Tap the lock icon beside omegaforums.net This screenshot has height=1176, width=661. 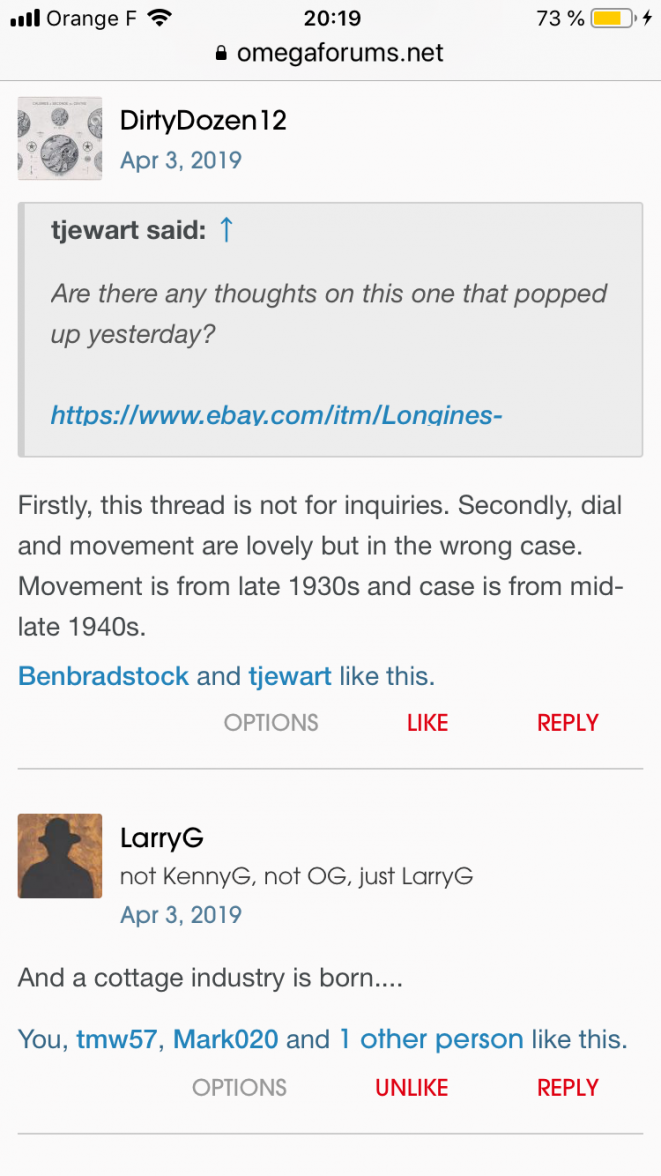pos(222,54)
